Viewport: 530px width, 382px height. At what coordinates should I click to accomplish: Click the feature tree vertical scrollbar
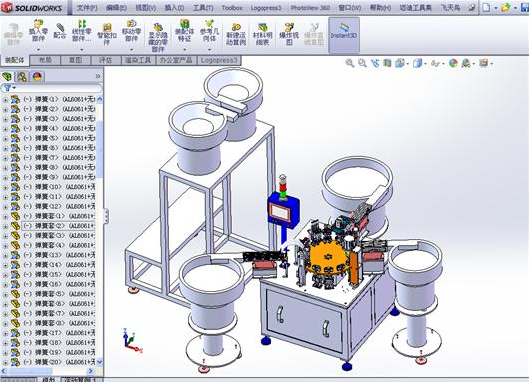[x=99, y=149]
